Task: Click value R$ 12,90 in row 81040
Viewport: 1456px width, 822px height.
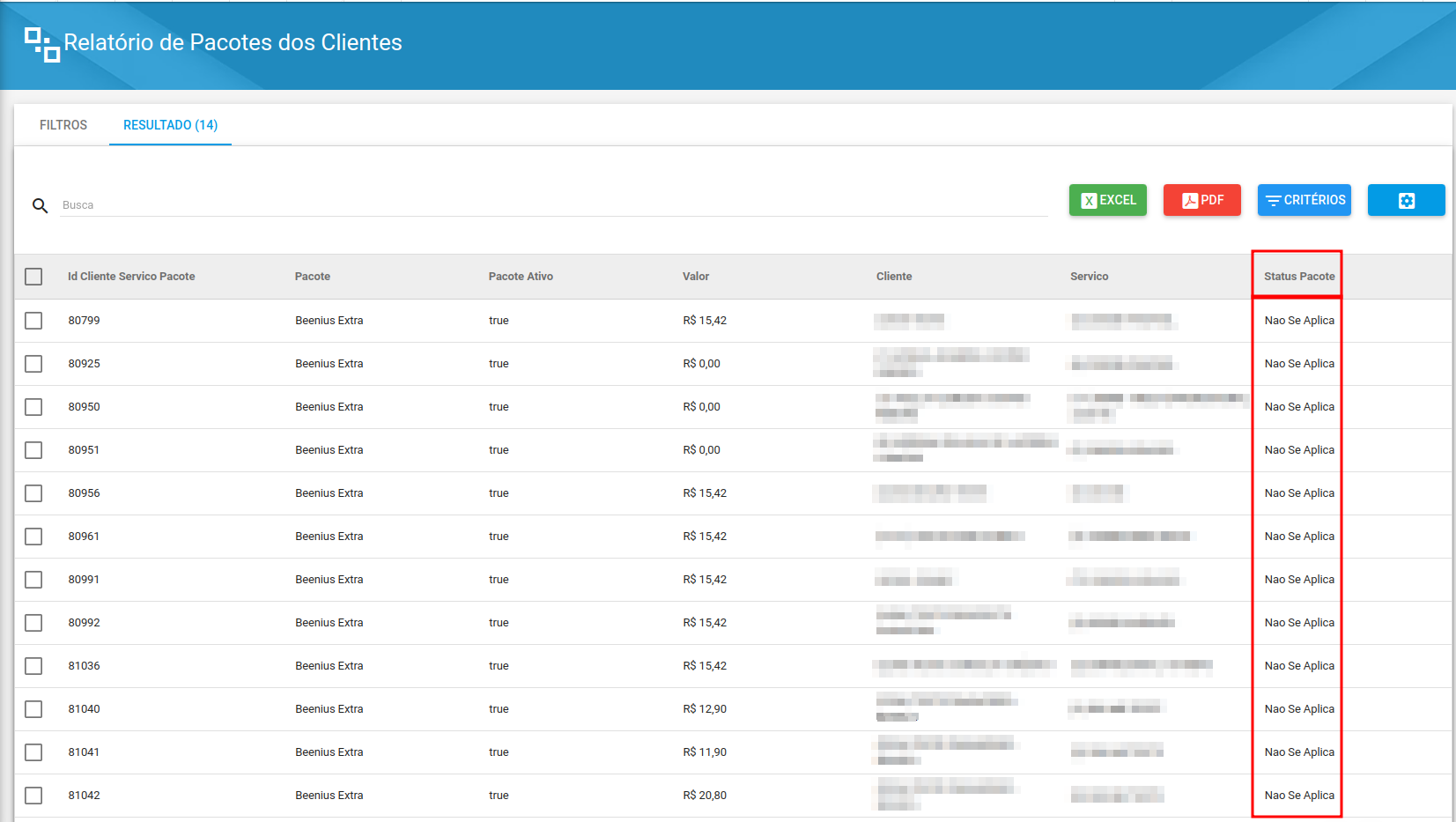Action: click(x=705, y=709)
